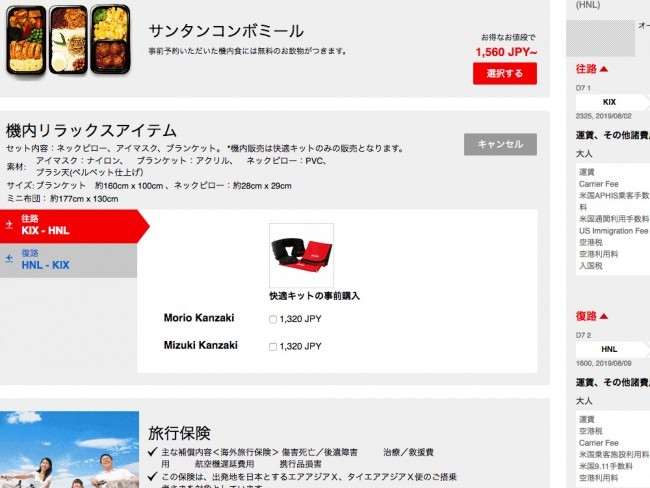
Task: Click the arriving plane icon beside HNL - KIX
Action: (x=9, y=259)
